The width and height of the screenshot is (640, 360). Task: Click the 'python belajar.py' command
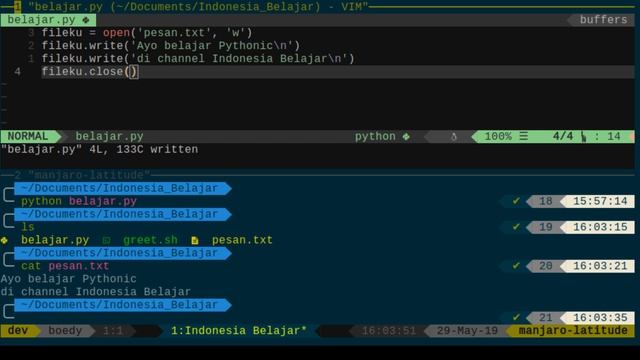[x=79, y=201]
